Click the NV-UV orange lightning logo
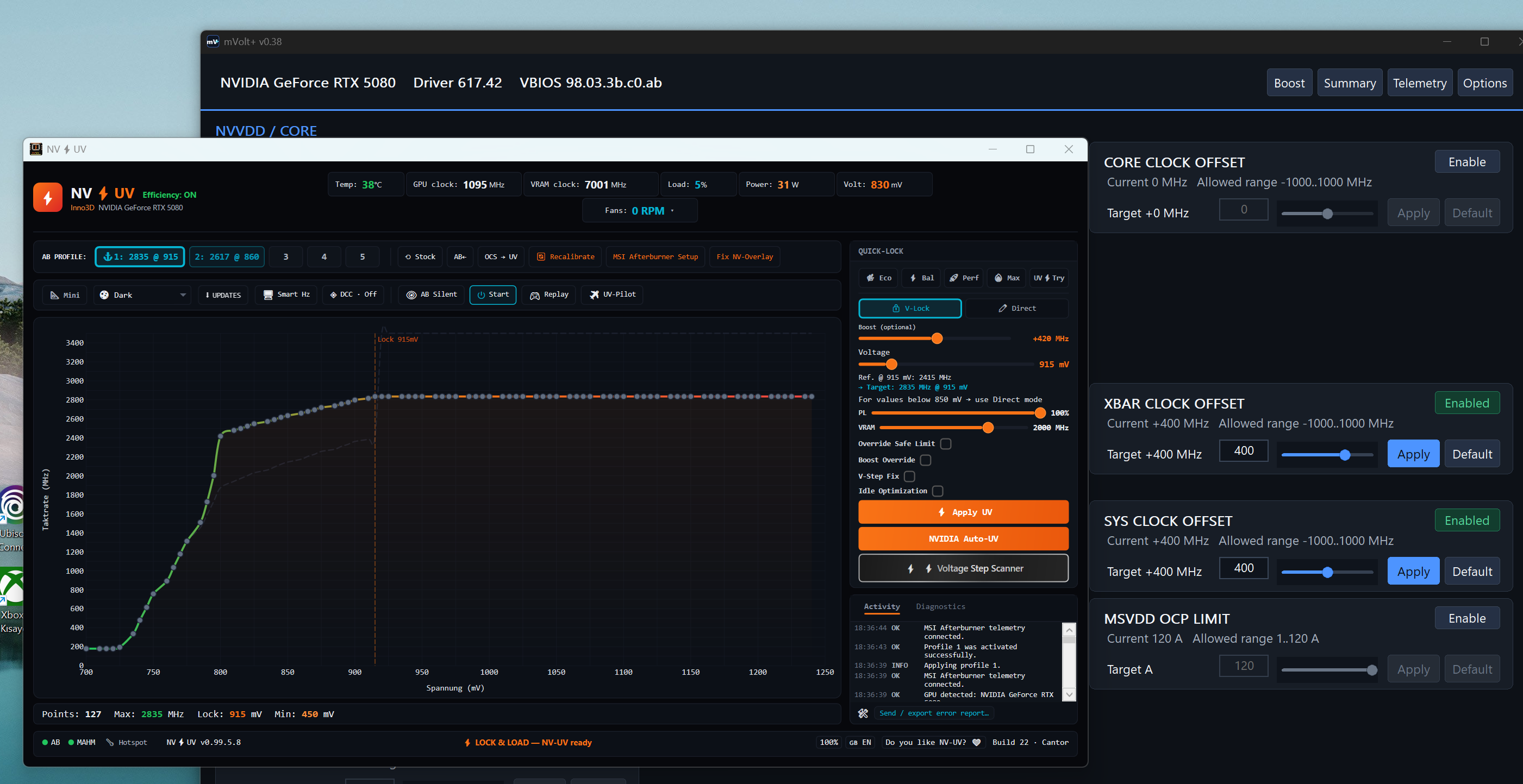Viewport: 1523px width, 784px height. pyautogui.click(x=48, y=197)
